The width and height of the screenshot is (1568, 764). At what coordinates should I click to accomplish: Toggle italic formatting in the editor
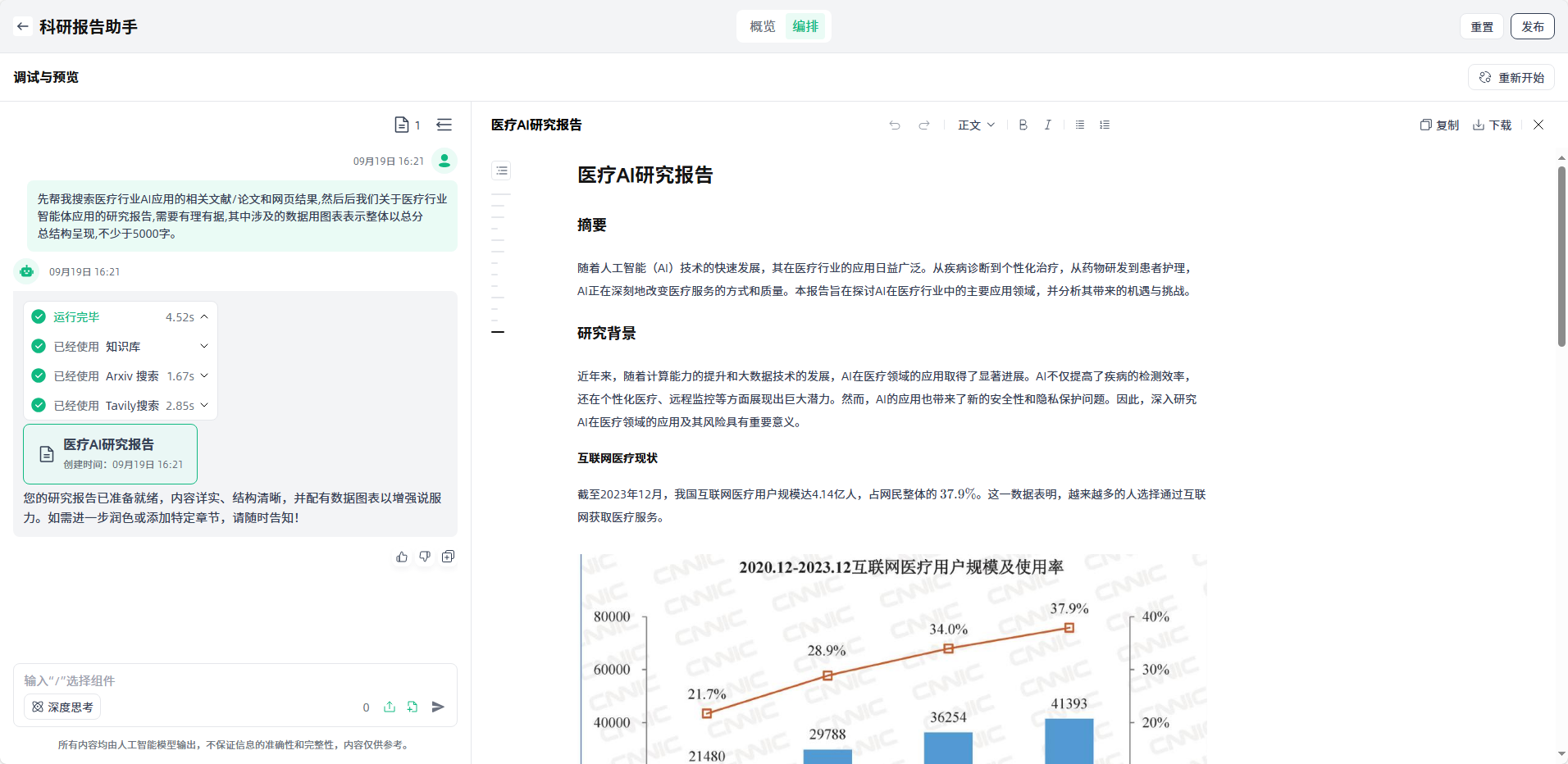tap(1047, 125)
